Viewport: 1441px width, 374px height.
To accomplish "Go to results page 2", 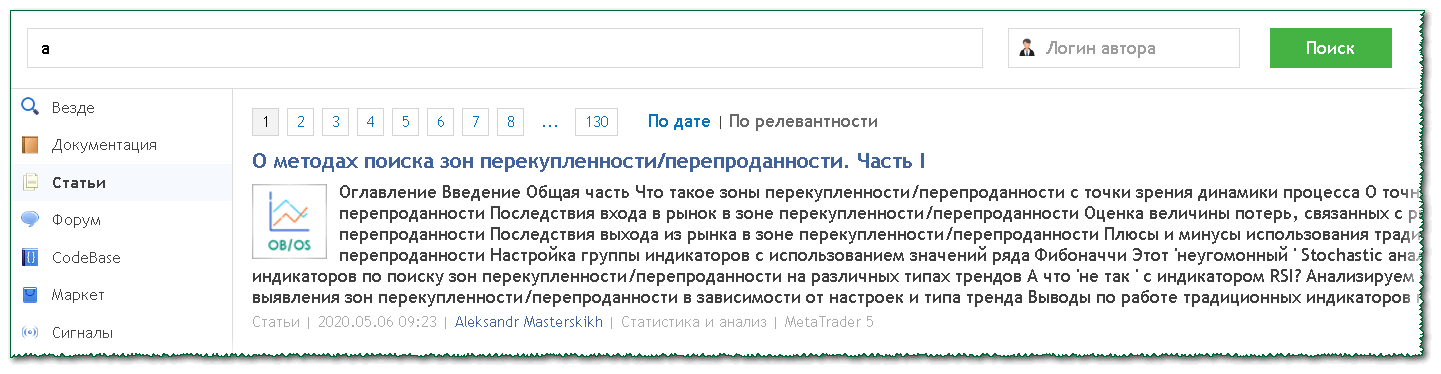I will 300,122.
